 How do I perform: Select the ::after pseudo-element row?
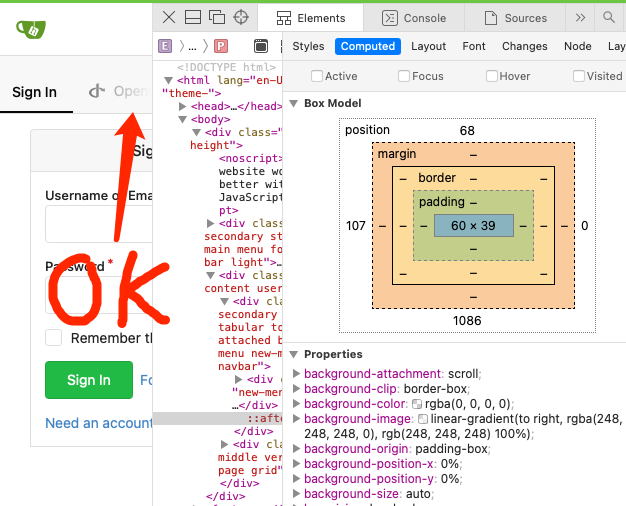218,418
